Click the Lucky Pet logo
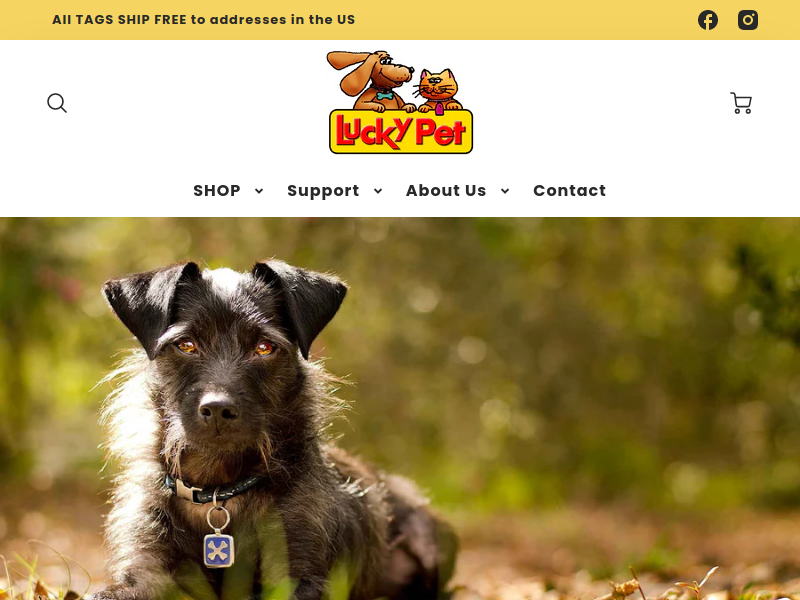The height and width of the screenshot is (600, 800). (401, 102)
